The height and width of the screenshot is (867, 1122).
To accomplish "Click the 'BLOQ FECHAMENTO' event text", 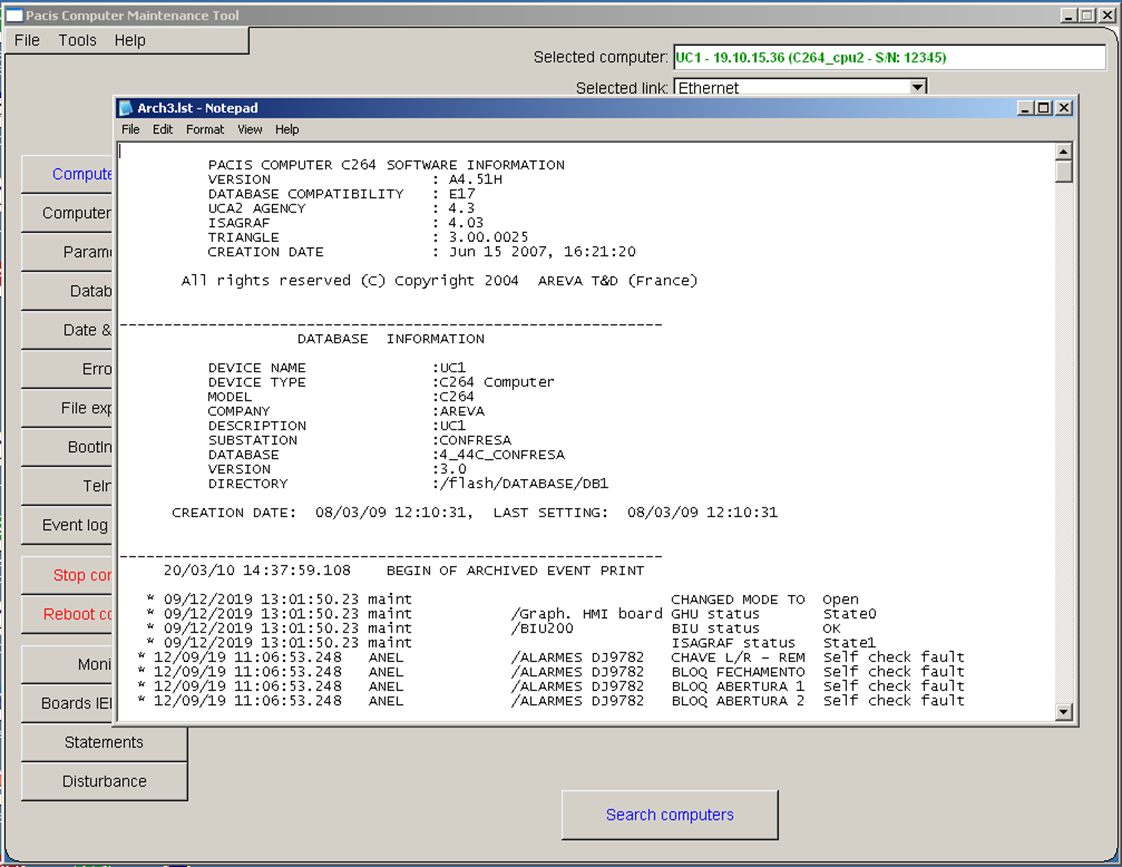I will [x=738, y=672].
